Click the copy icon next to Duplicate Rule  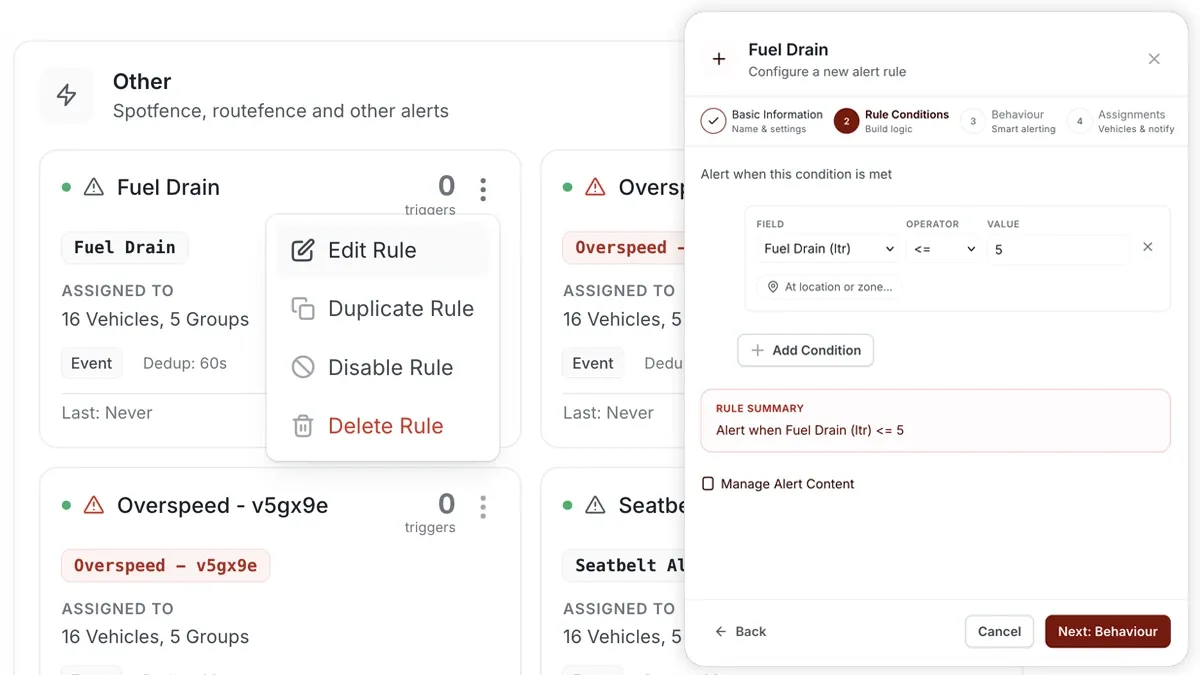click(303, 308)
